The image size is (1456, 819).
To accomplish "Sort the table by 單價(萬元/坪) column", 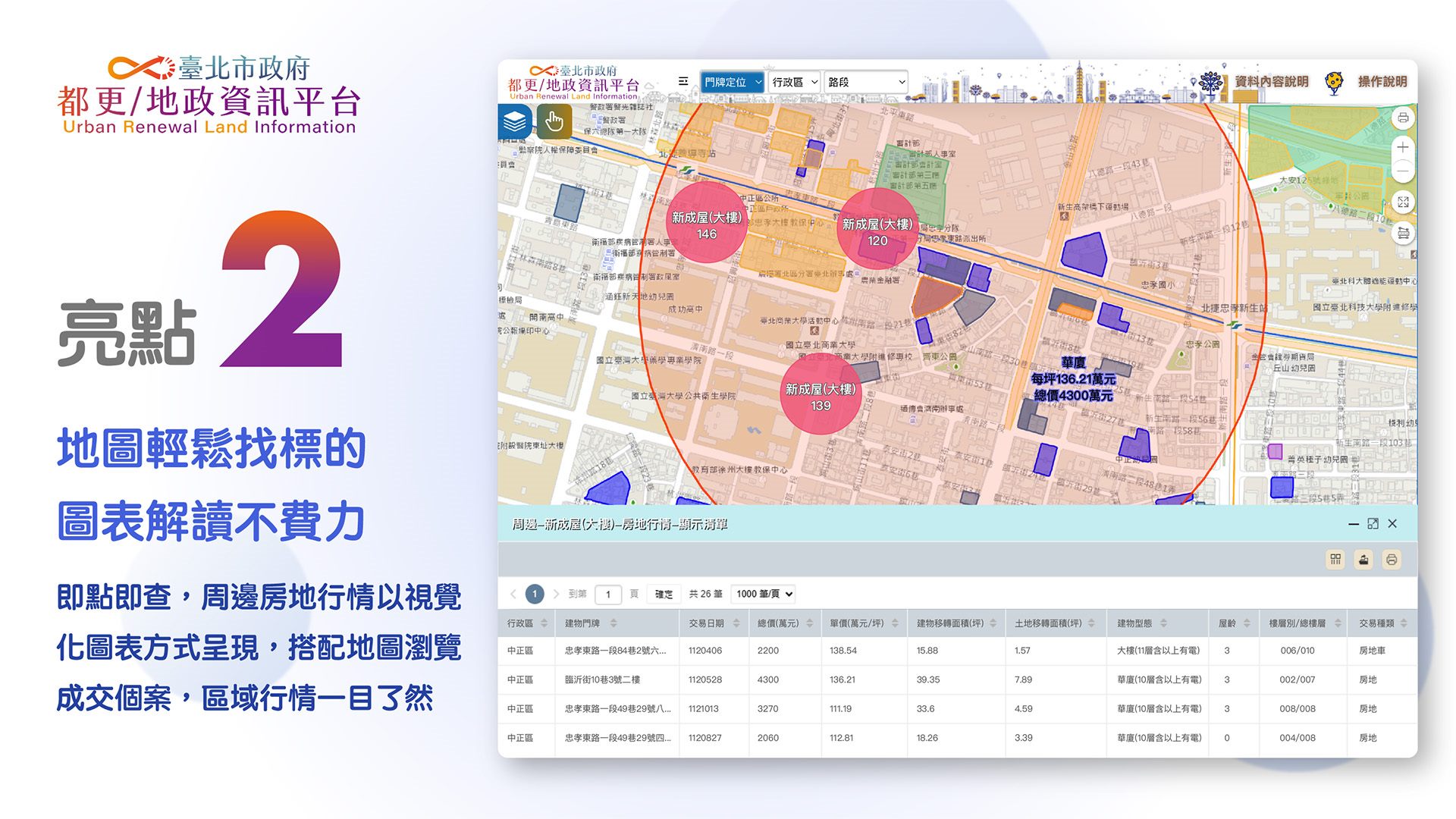I will pos(895,623).
